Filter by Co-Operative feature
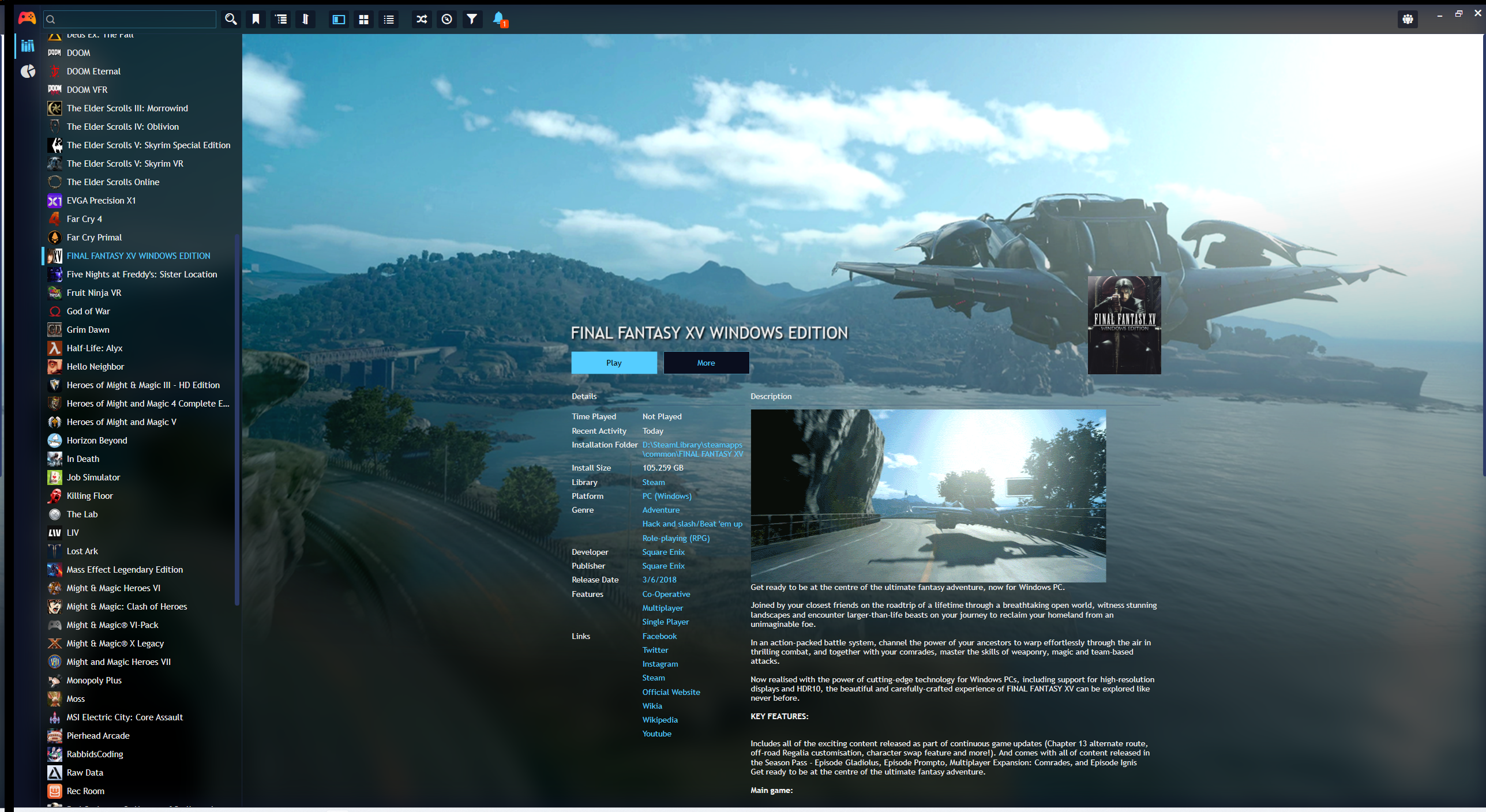The width and height of the screenshot is (1486, 812). (666, 594)
